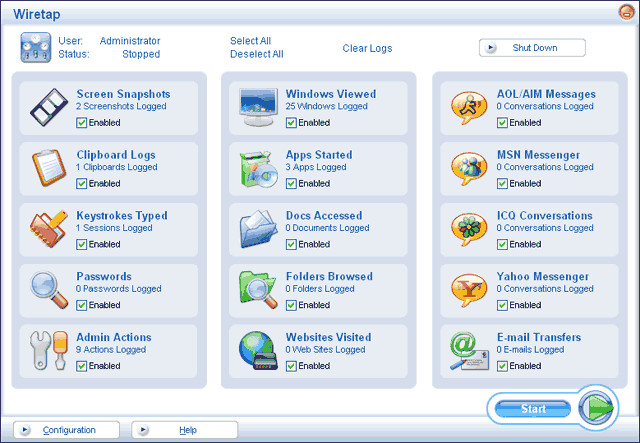Click the 'Stopped' status value

point(141,54)
